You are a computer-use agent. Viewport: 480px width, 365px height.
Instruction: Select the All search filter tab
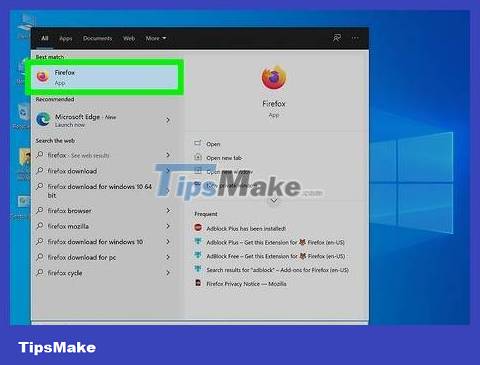(45, 38)
